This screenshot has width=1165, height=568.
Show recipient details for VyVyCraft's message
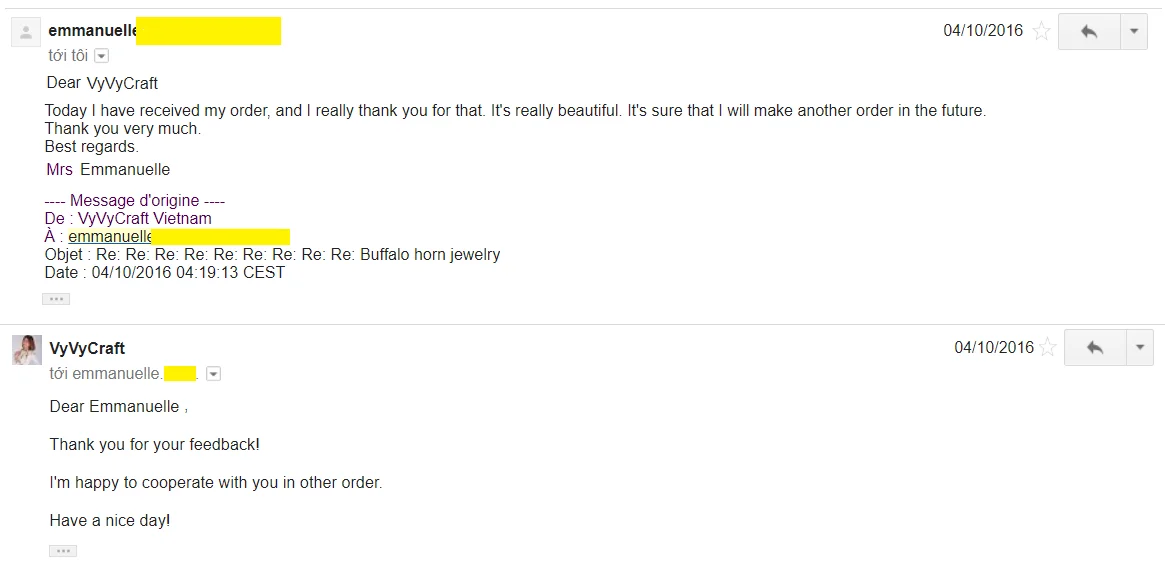coord(213,374)
